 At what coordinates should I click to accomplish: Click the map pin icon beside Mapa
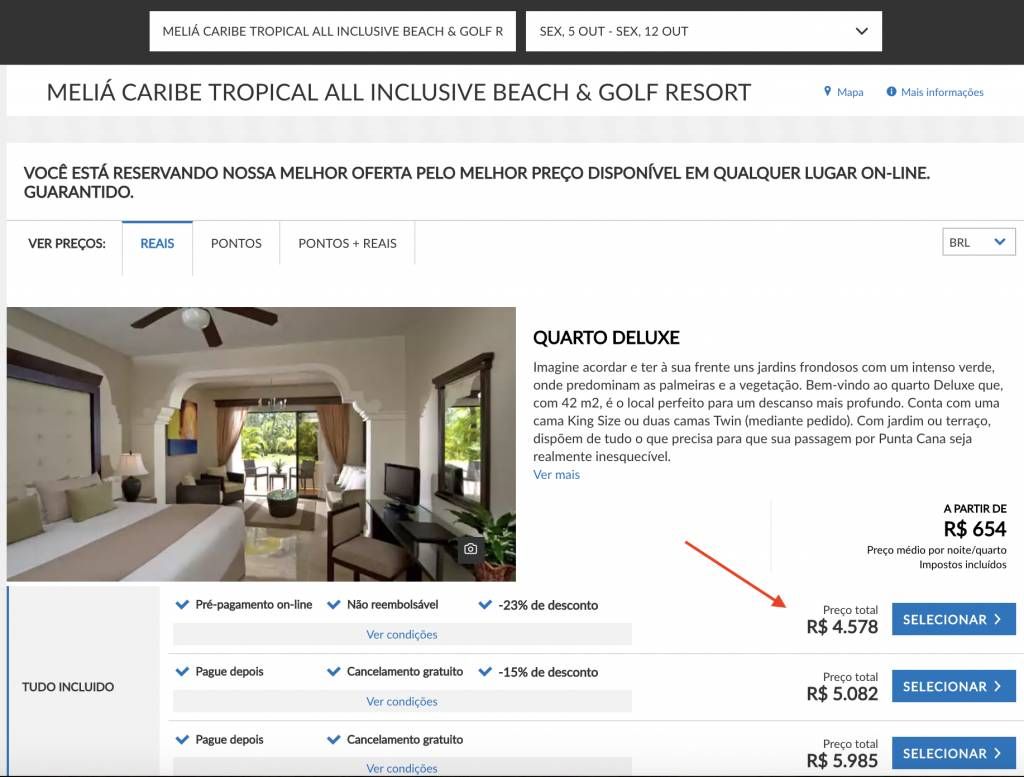click(827, 91)
